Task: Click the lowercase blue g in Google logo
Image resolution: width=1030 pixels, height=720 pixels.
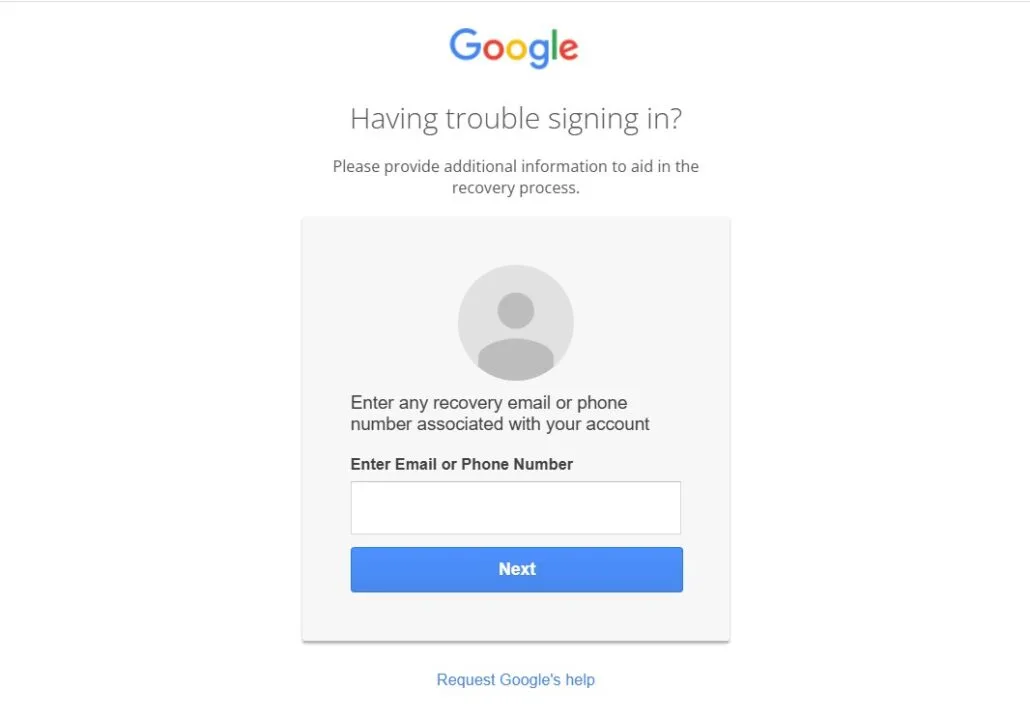Action: (539, 53)
